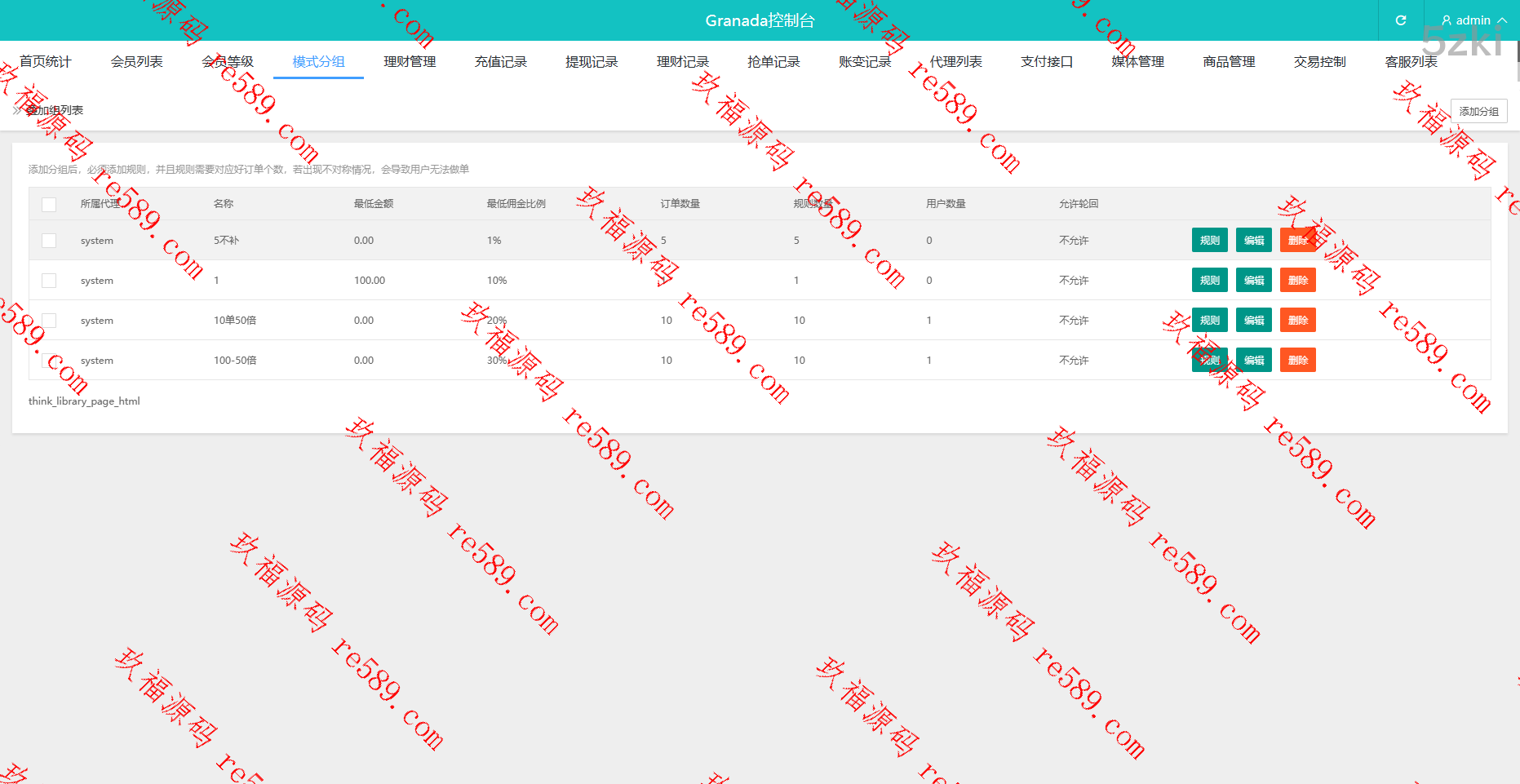Delete the 10单50倍 group
This screenshot has width=1520, height=784.
point(1297,321)
